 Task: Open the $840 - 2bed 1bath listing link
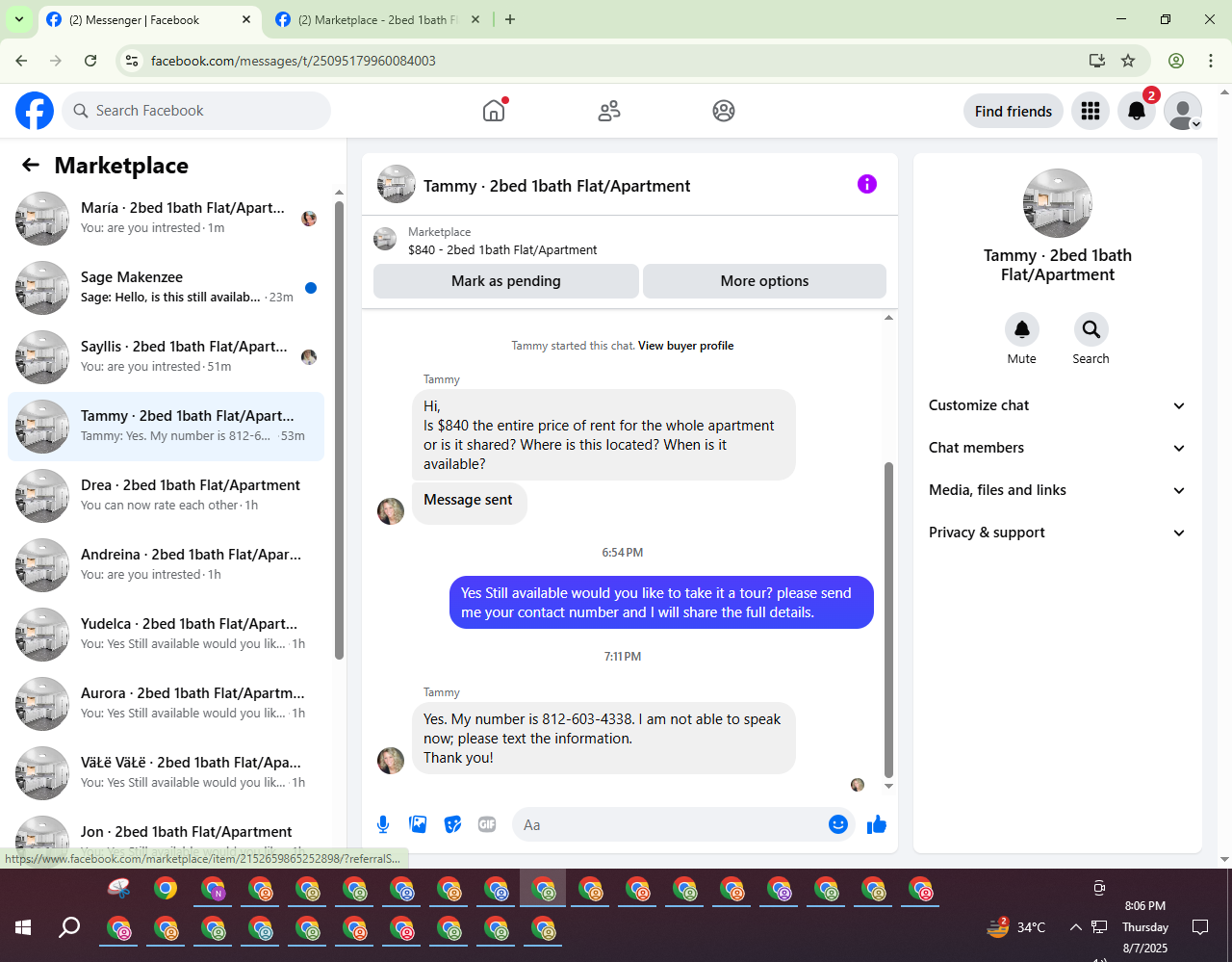click(x=502, y=249)
